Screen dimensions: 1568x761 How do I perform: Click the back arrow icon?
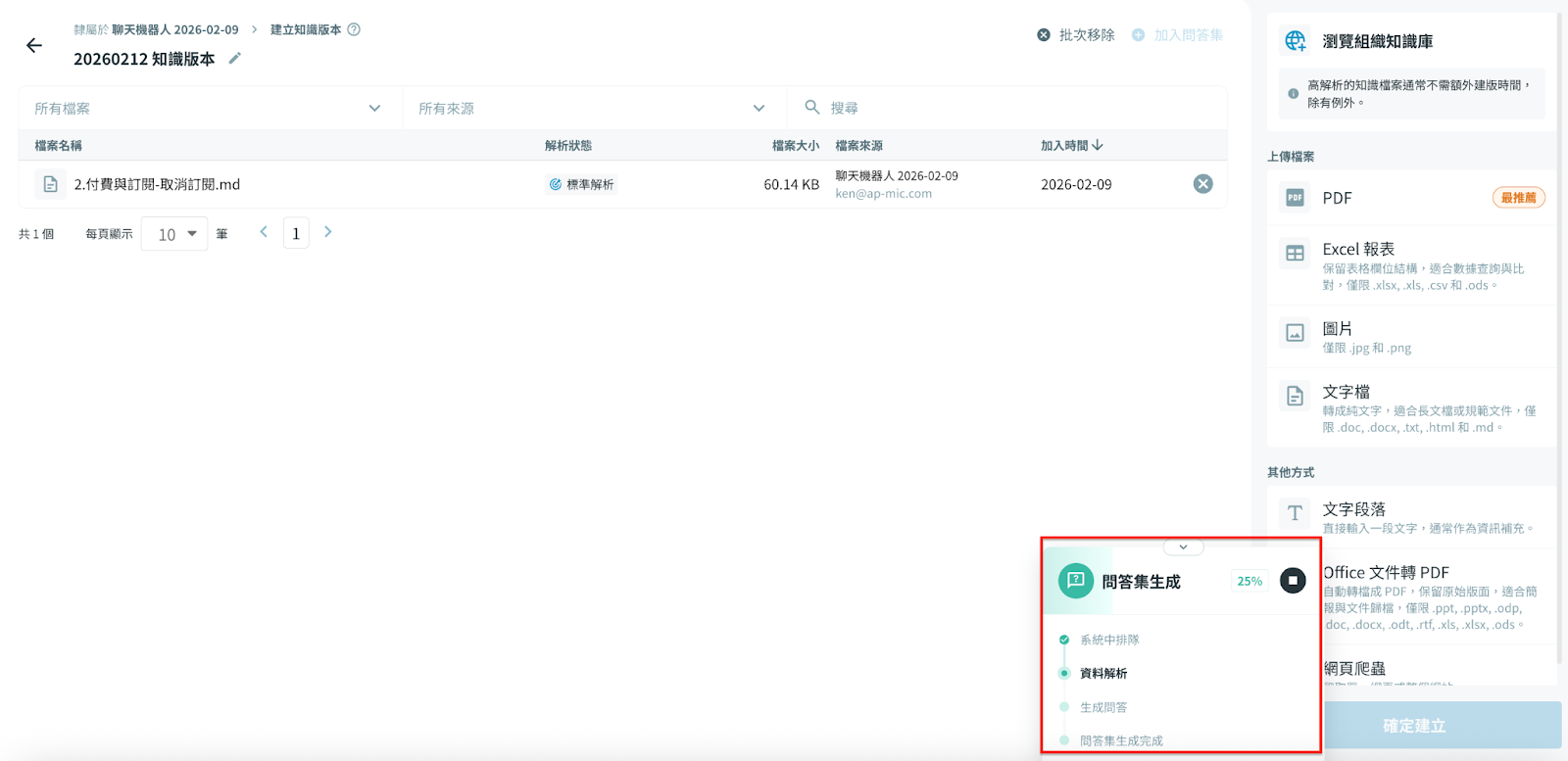[x=34, y=45]
